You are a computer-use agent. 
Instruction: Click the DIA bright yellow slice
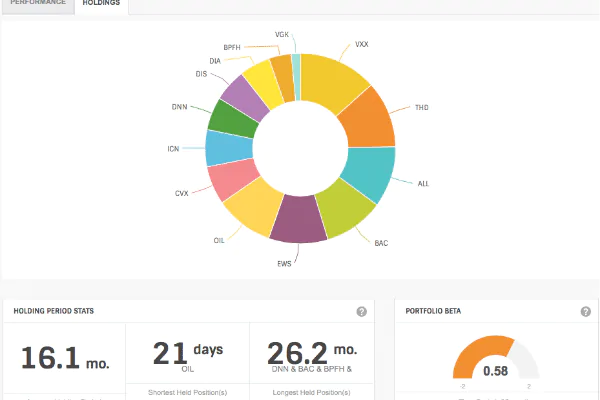pyautogui.click(x=265, y=84)
